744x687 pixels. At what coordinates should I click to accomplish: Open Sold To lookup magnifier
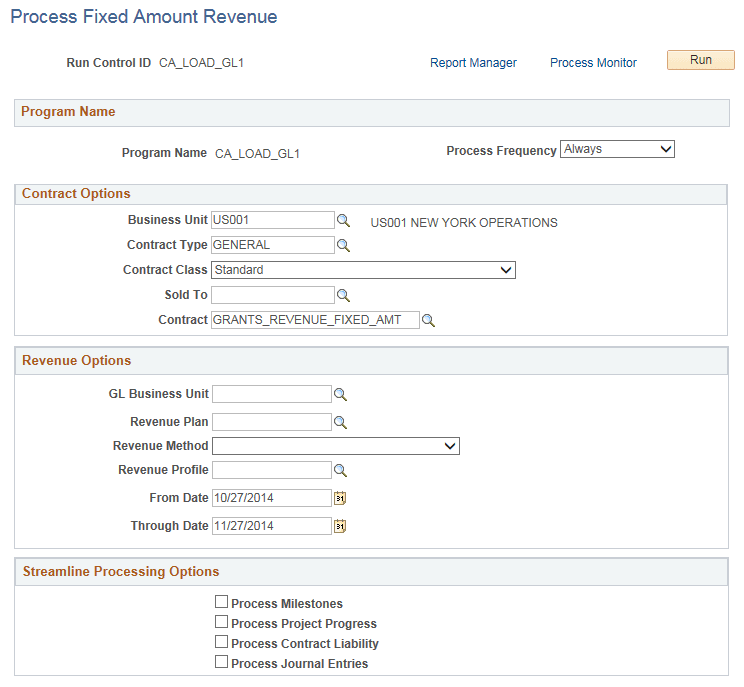[x=343, y=296]
